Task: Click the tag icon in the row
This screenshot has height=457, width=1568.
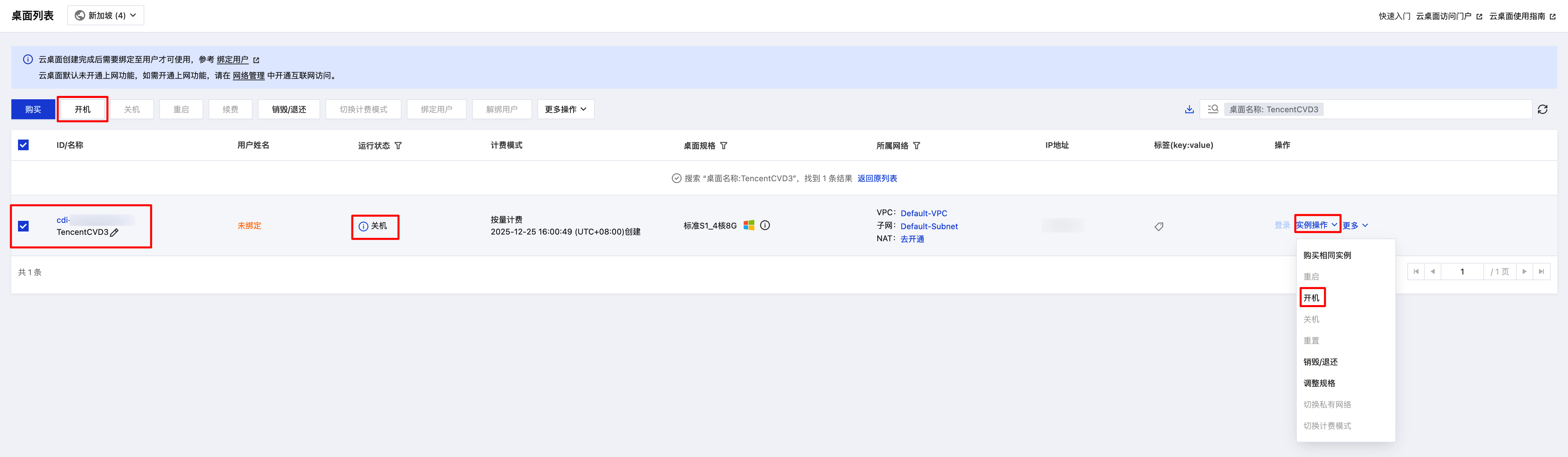Action: 1159,227
